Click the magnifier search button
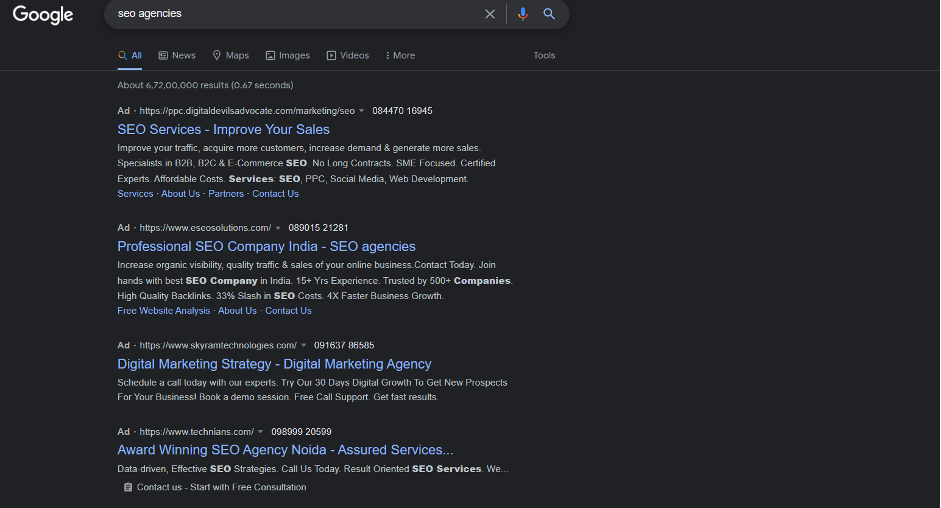941x508 pixels. pos(549,14)
